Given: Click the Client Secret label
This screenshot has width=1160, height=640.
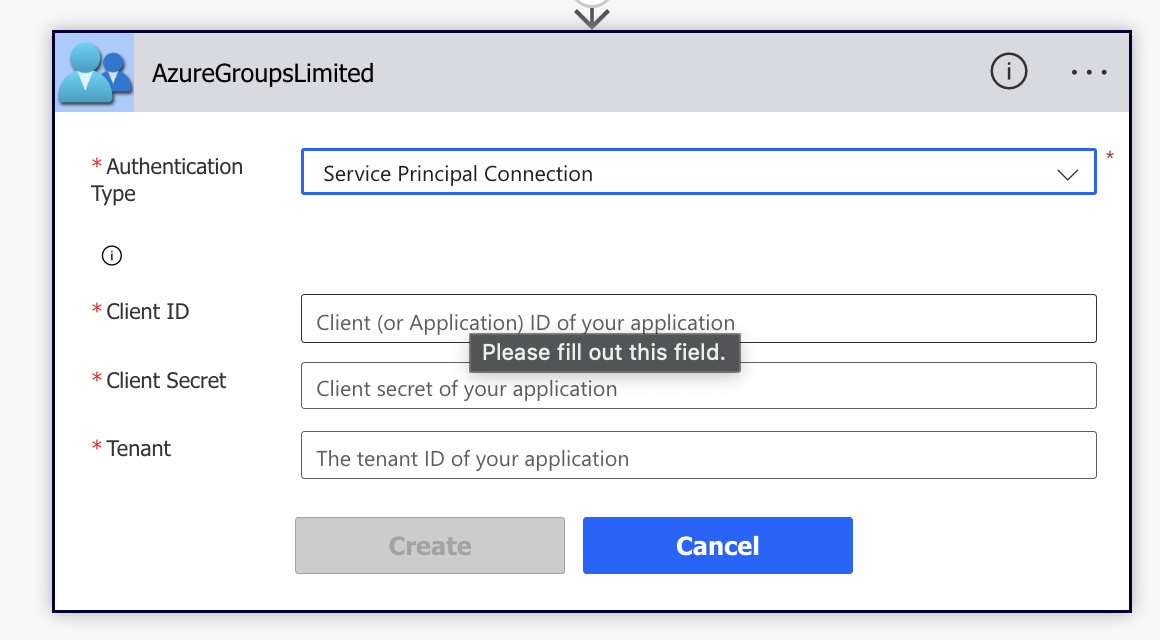Looking at the screenshot, I should tap(166, 380).
